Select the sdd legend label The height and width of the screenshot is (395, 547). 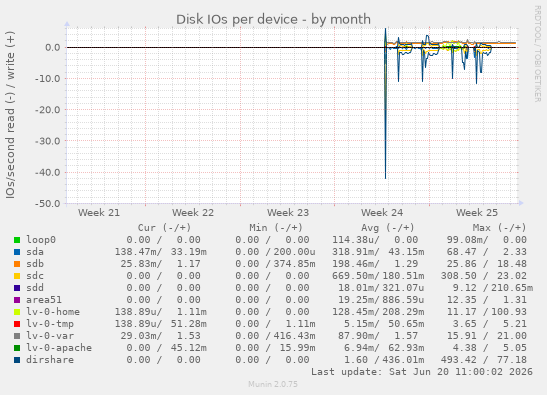35,288
